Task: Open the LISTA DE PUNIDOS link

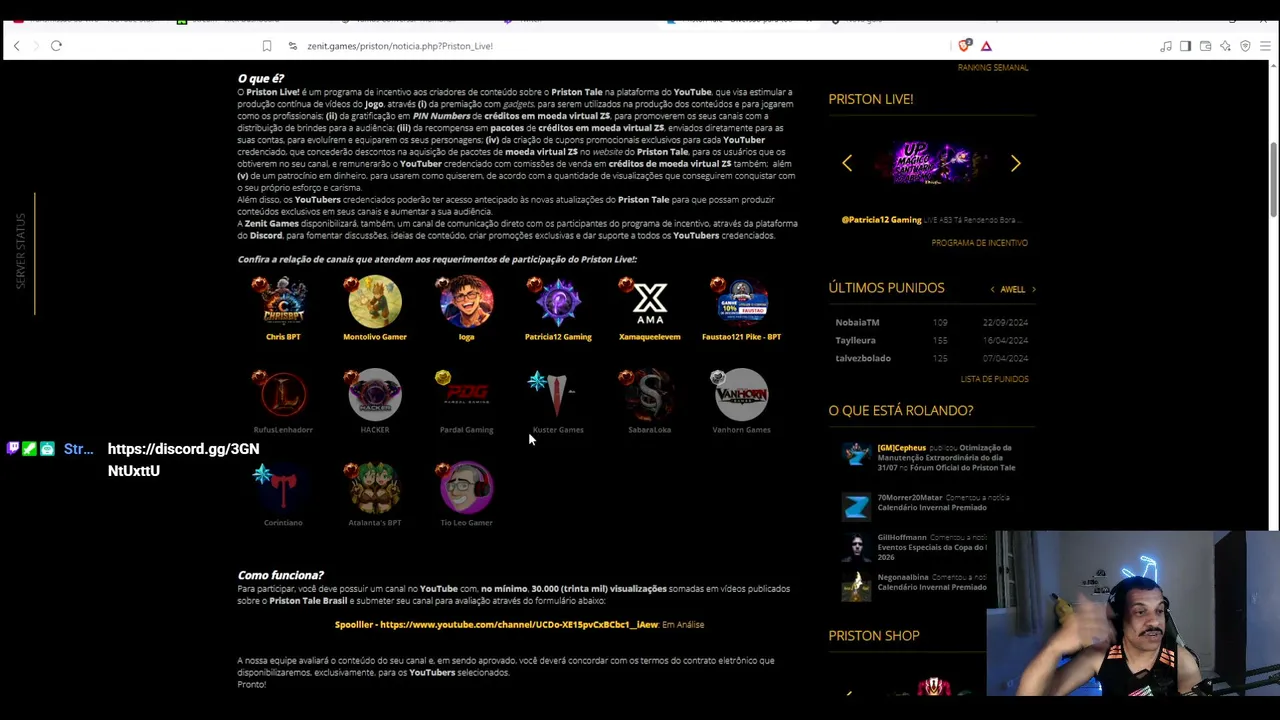Action: (994, 379)
